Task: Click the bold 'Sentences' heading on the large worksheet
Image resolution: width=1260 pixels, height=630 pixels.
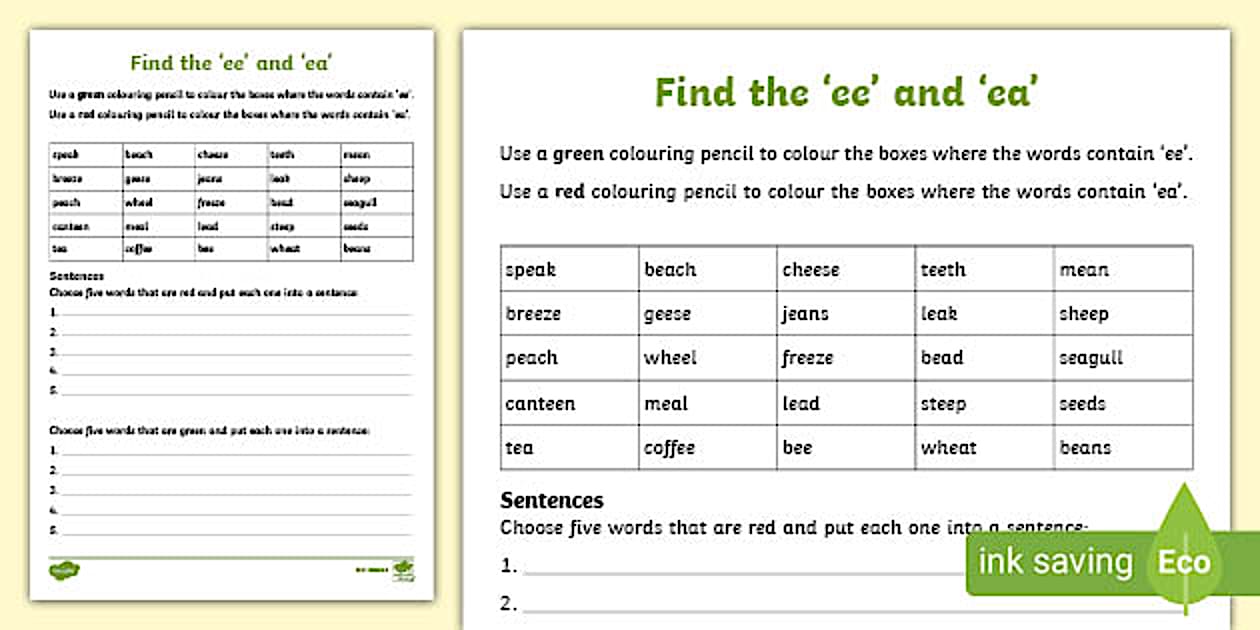Action: 552,500
